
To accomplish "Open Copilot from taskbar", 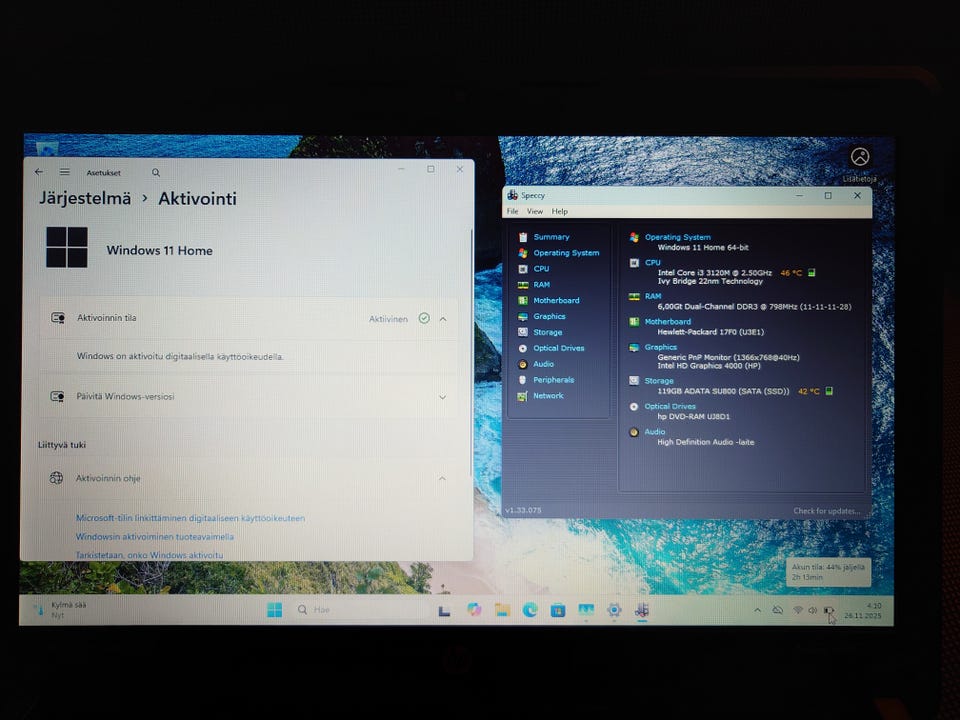I will (x=474, y=610).
